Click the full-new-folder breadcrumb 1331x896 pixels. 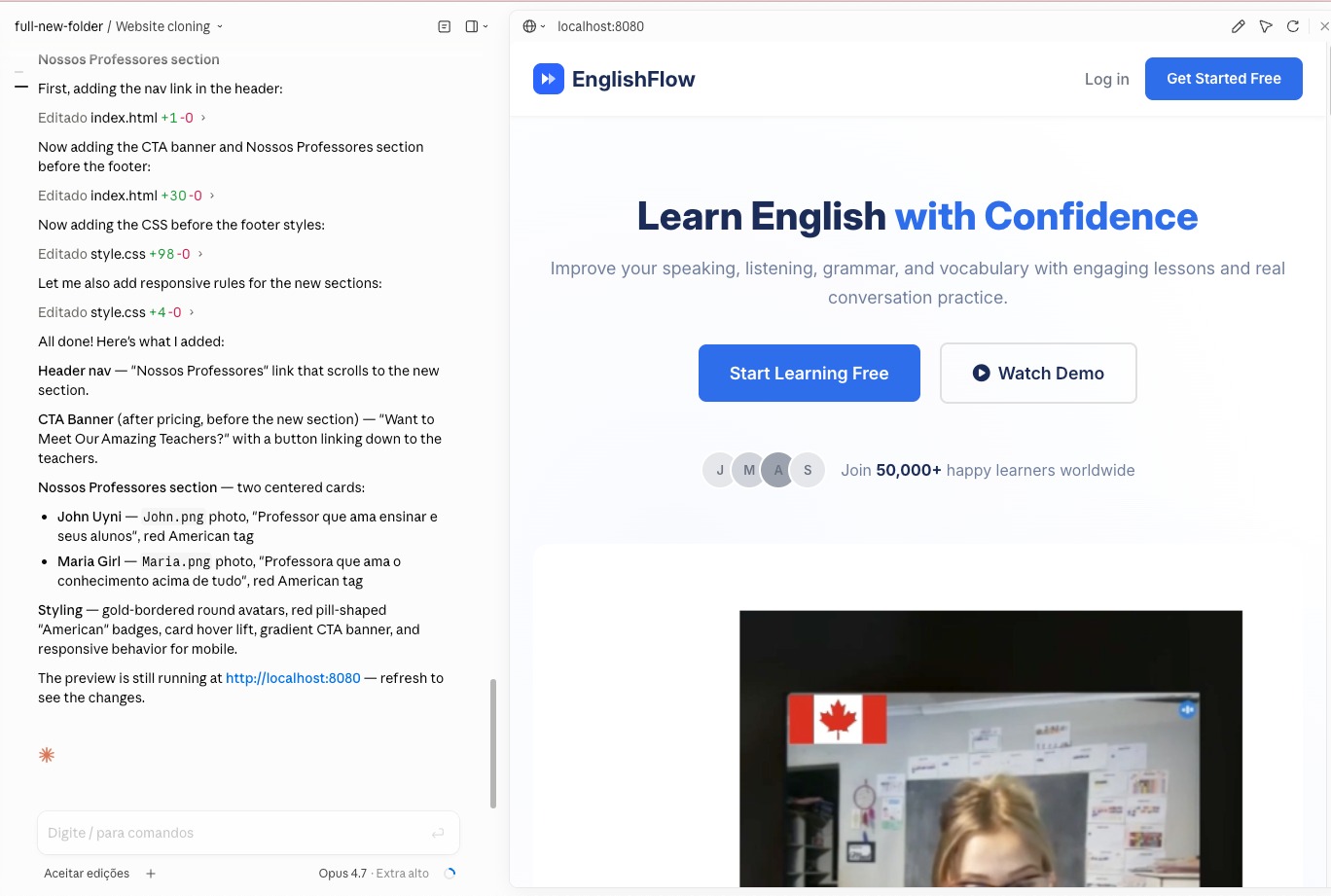58,27
